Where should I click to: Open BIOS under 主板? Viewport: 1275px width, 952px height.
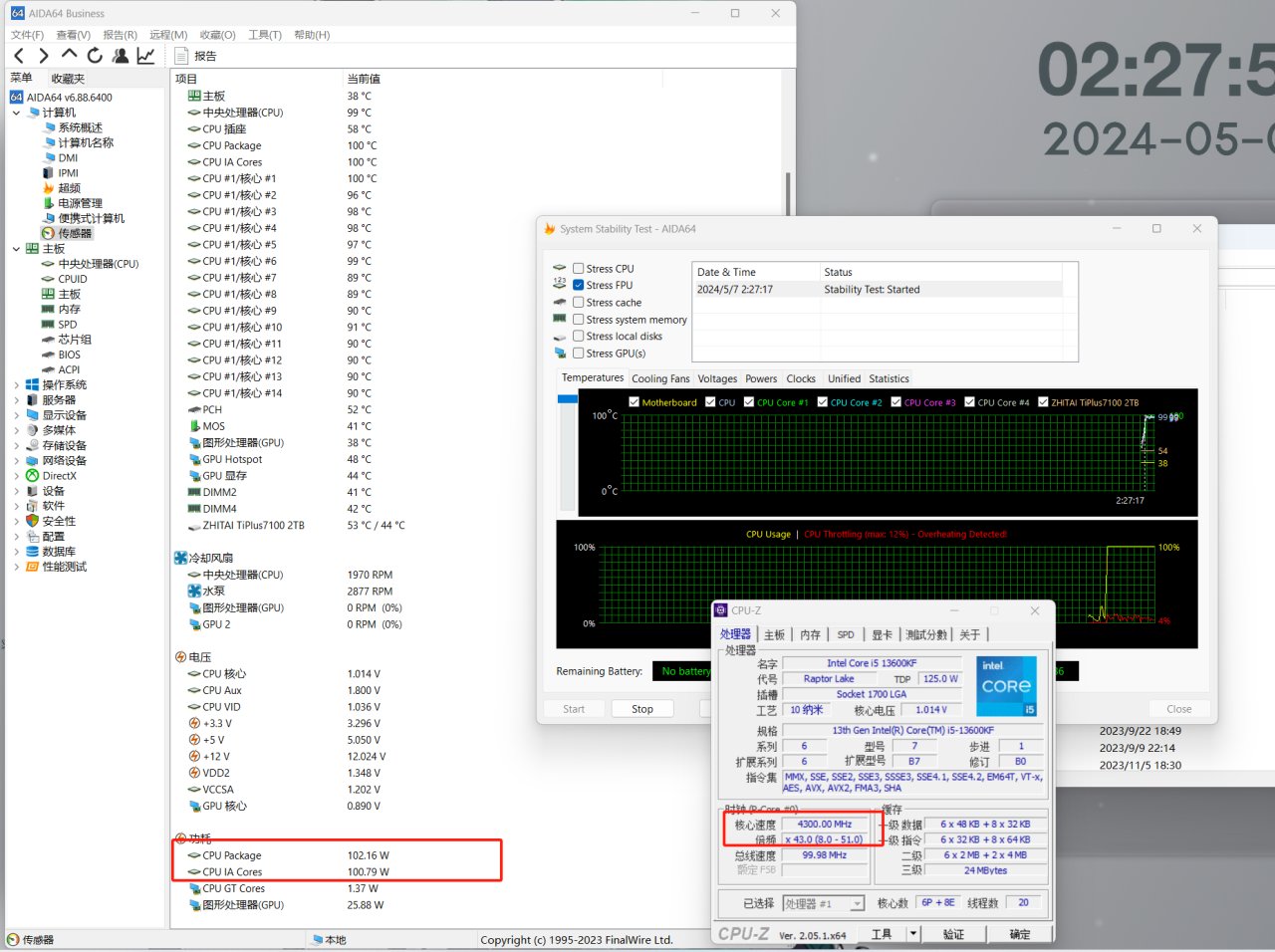point(69,355)
